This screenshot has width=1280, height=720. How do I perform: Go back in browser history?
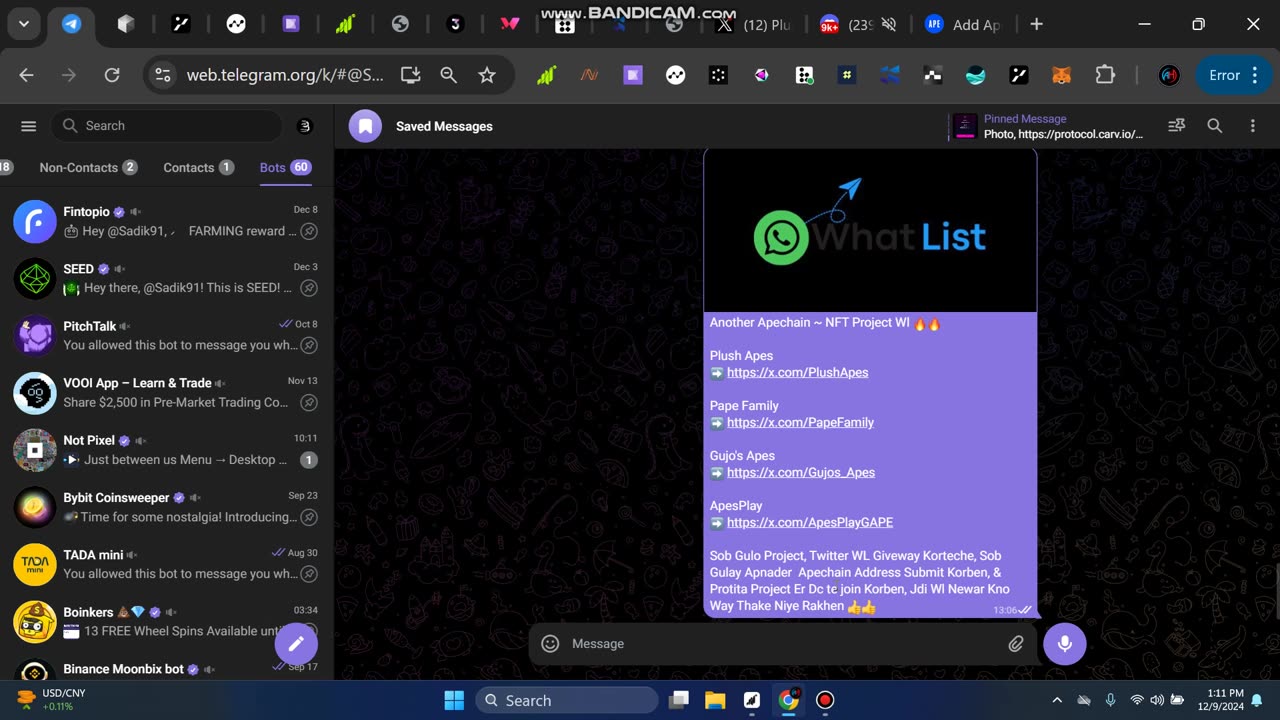[x=27, y=75]
